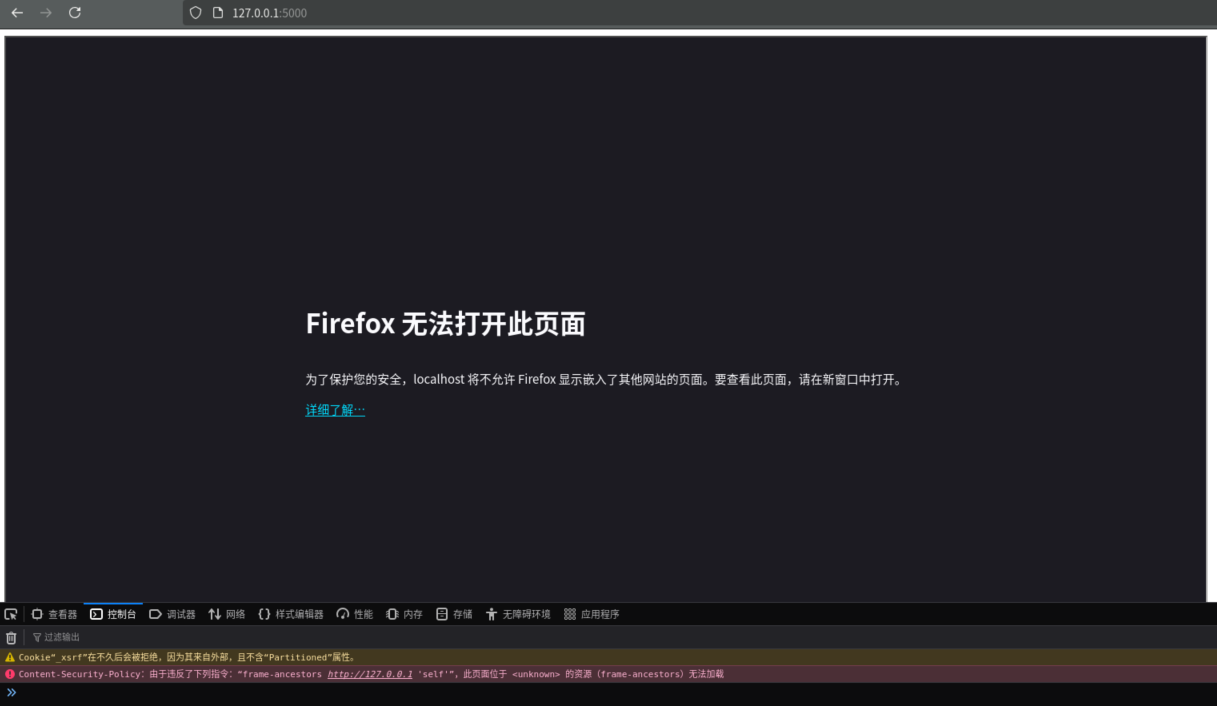This screenshot has width=1217, height=706.
Task: Select the Content-Security-Policy error message text
Action: pos(371,674)
